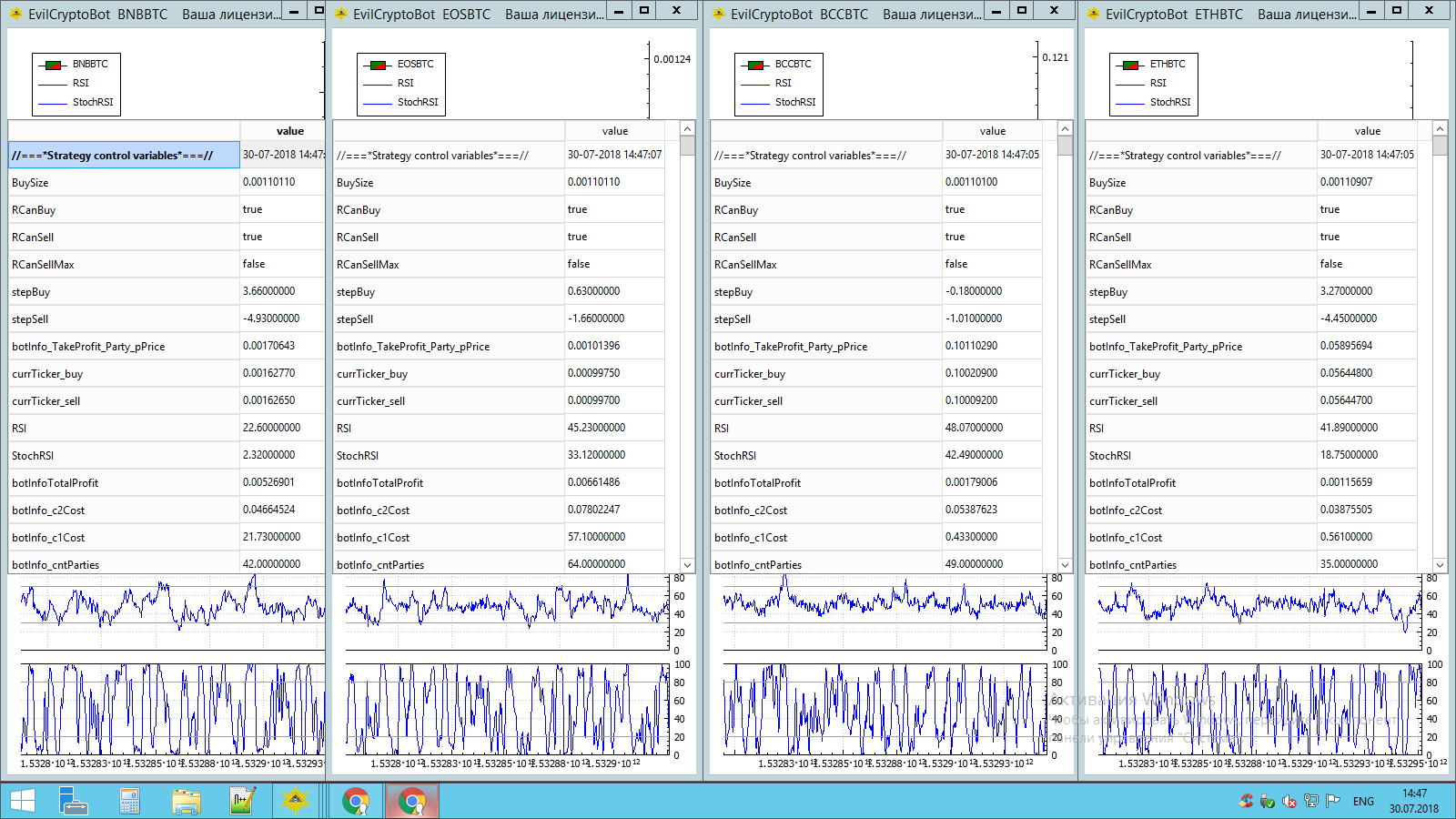
Task: Click the EvilCryptoBot EOSBTC title bar icon
Action: click(341, 14)
